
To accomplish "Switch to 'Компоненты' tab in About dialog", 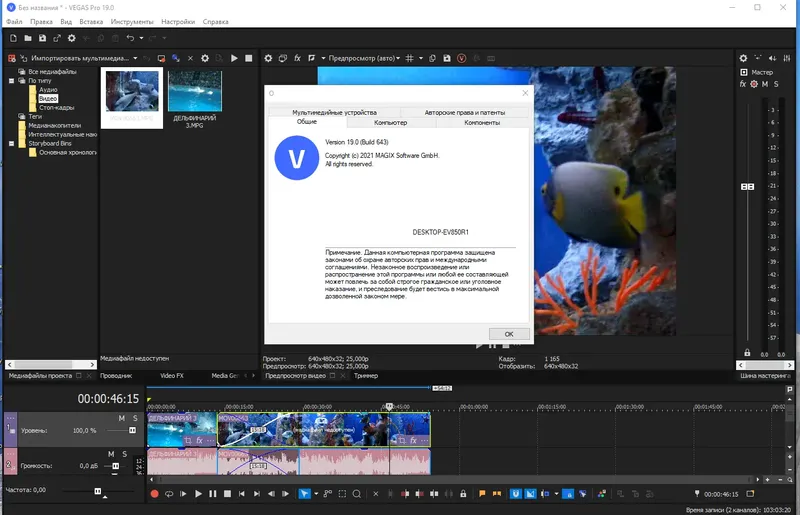I will click(482, 122).
